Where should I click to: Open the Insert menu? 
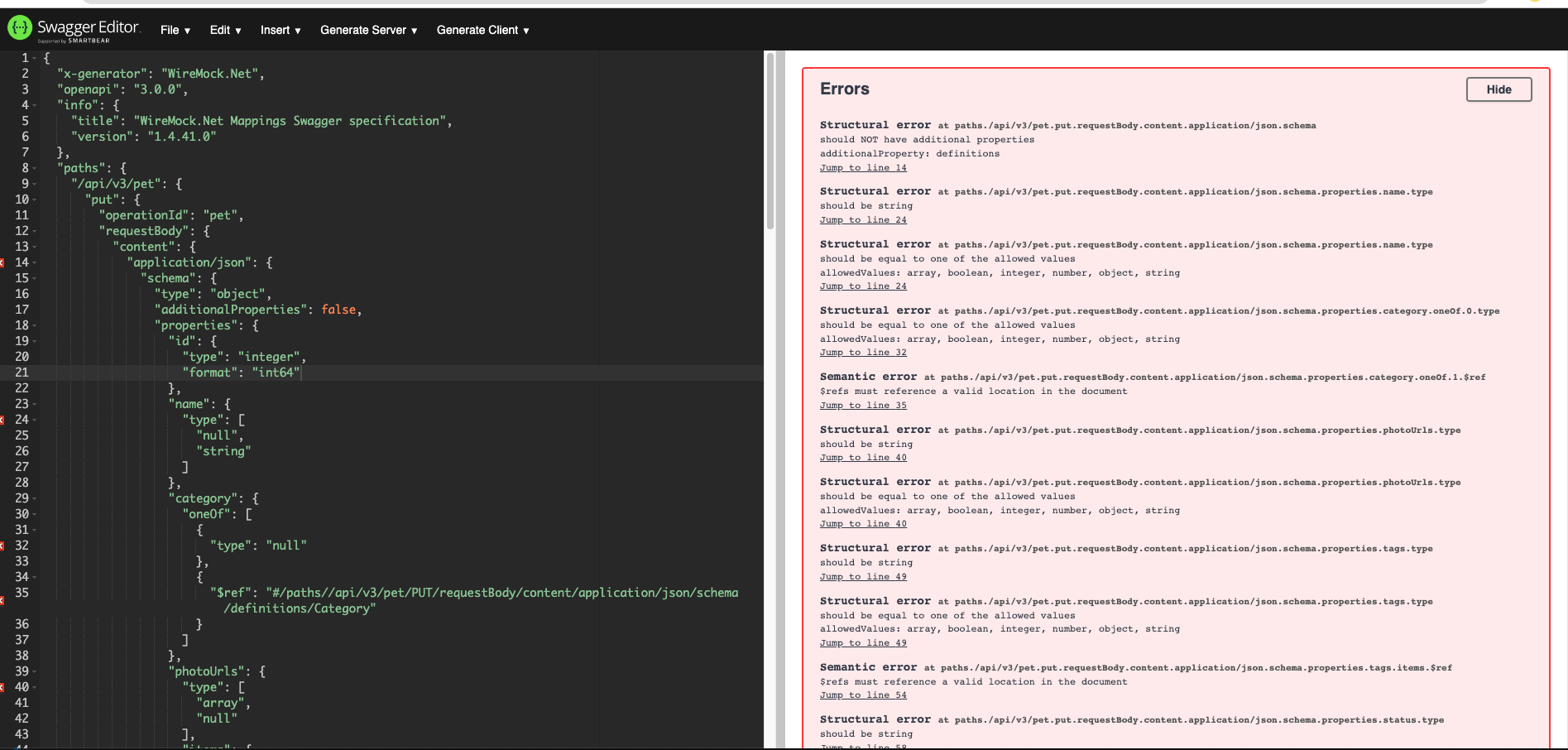pos(281,30)
